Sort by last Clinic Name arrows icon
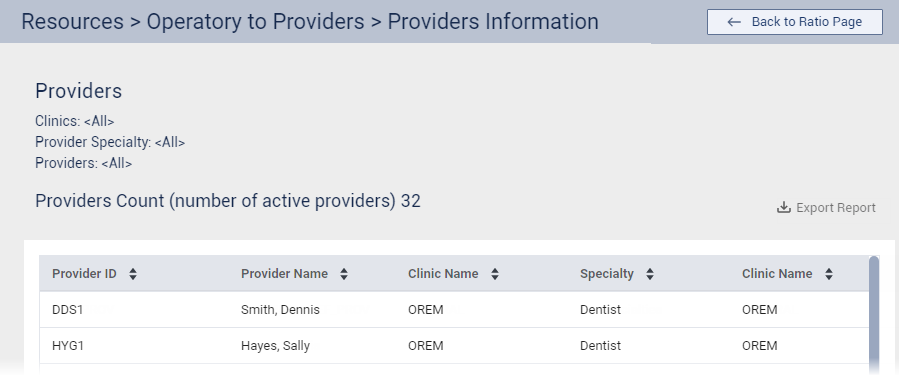The width and height of the screenshot is (899, 376). coord(828,274)
